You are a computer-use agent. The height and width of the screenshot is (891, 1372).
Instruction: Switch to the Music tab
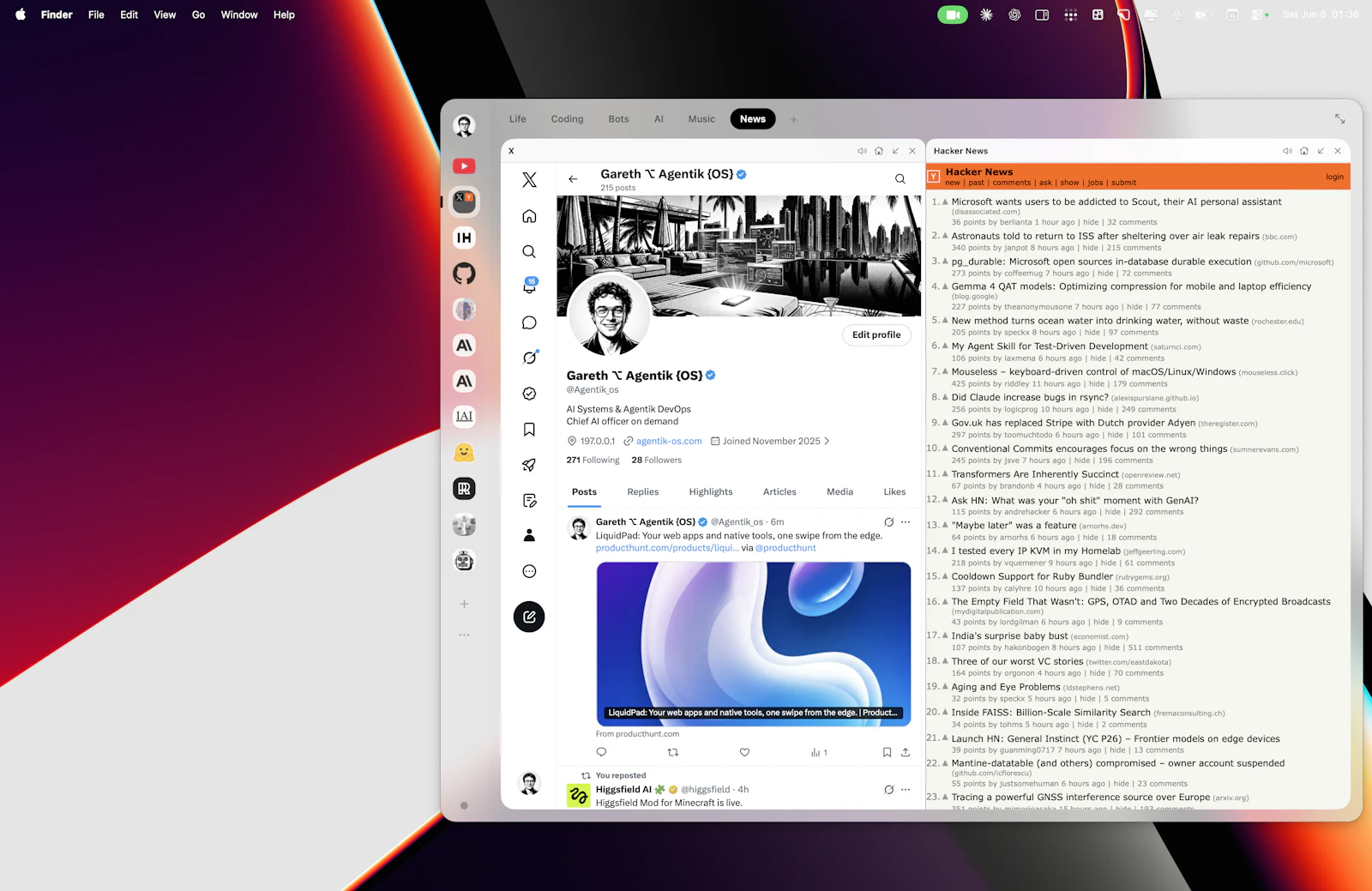tap(701, 119)
